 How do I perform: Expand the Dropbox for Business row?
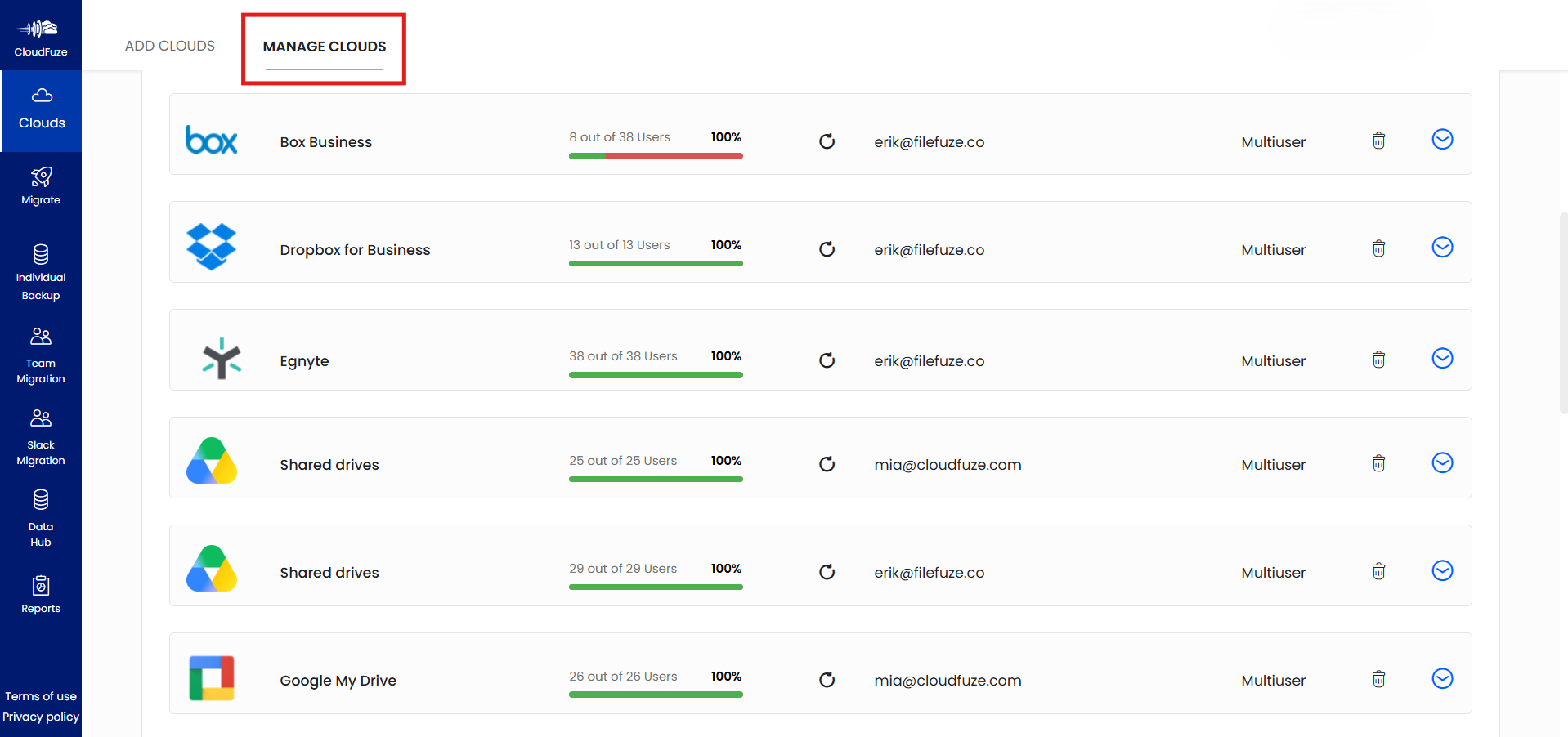(1442, 248)
